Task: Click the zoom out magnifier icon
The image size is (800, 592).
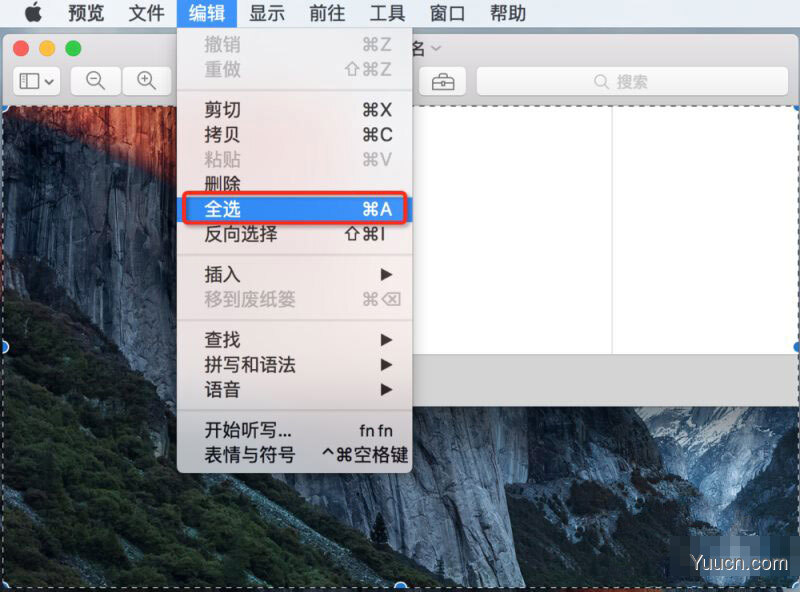Action: 95,81
